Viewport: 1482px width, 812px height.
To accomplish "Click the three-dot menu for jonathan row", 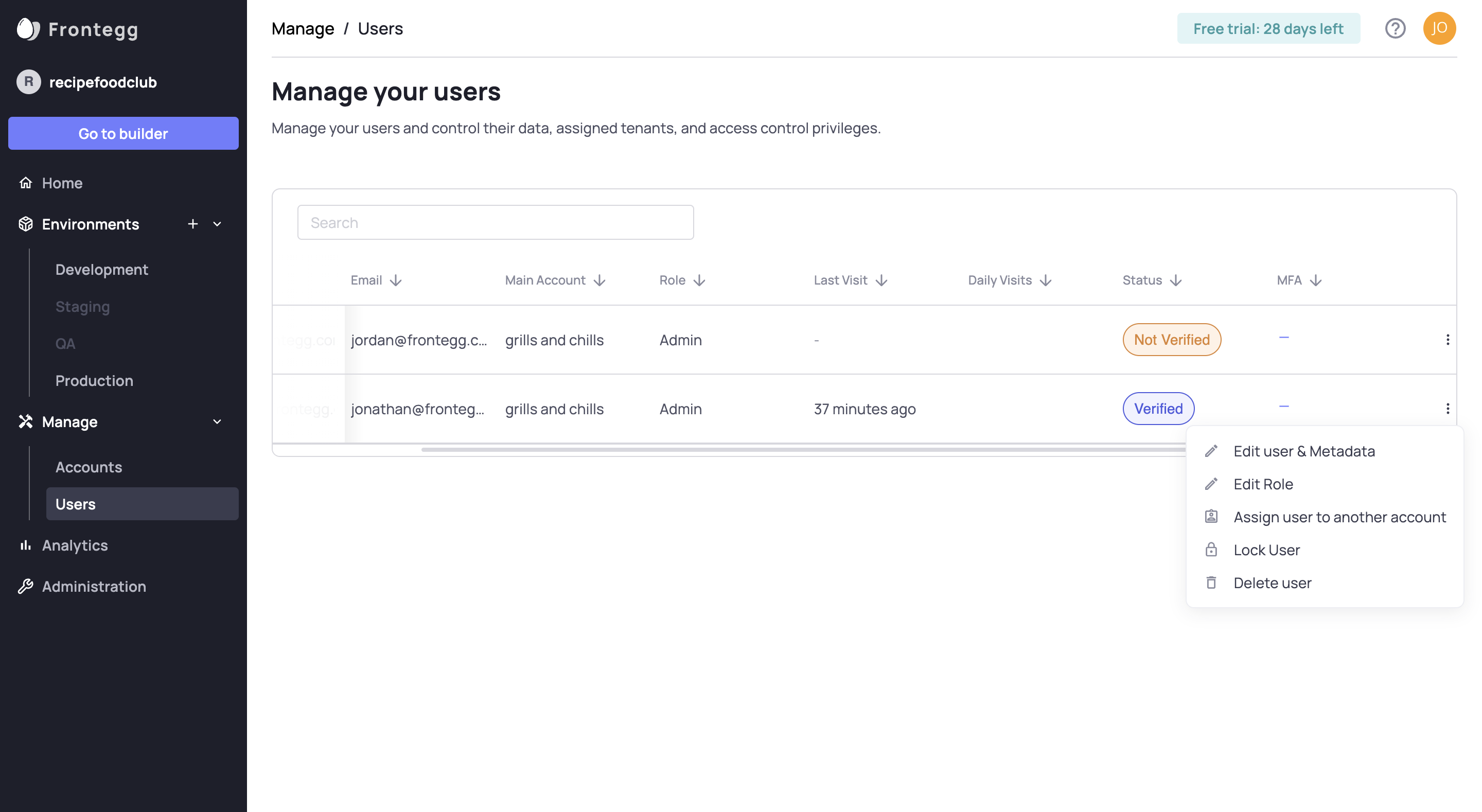I will pyautogui.click(x=1448, y=409).
